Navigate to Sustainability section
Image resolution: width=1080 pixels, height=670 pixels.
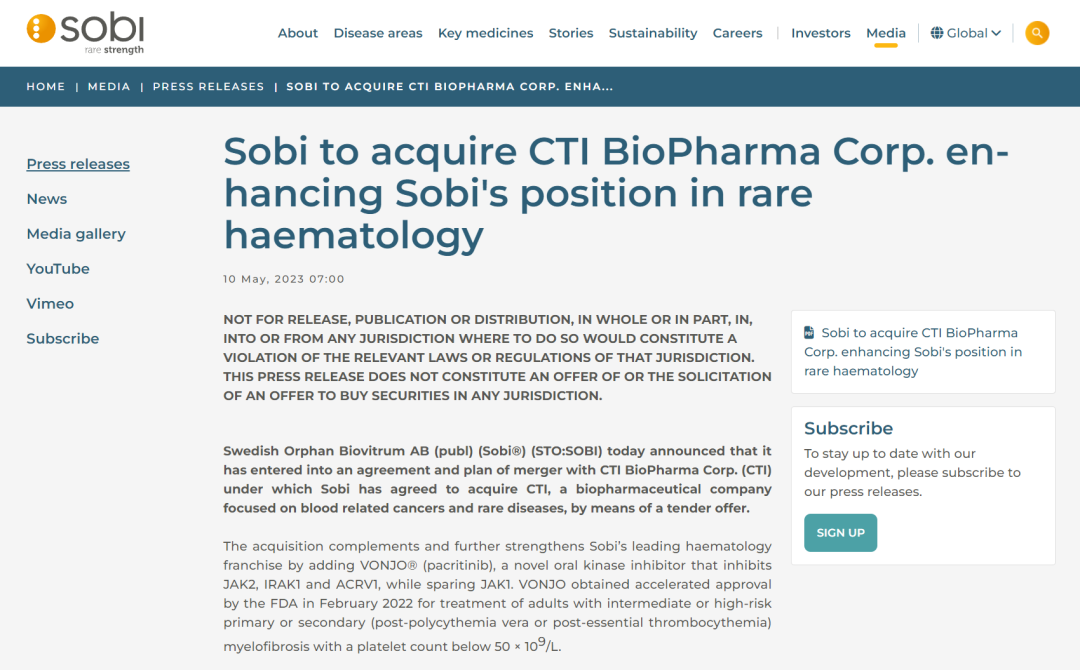point(653,33)
